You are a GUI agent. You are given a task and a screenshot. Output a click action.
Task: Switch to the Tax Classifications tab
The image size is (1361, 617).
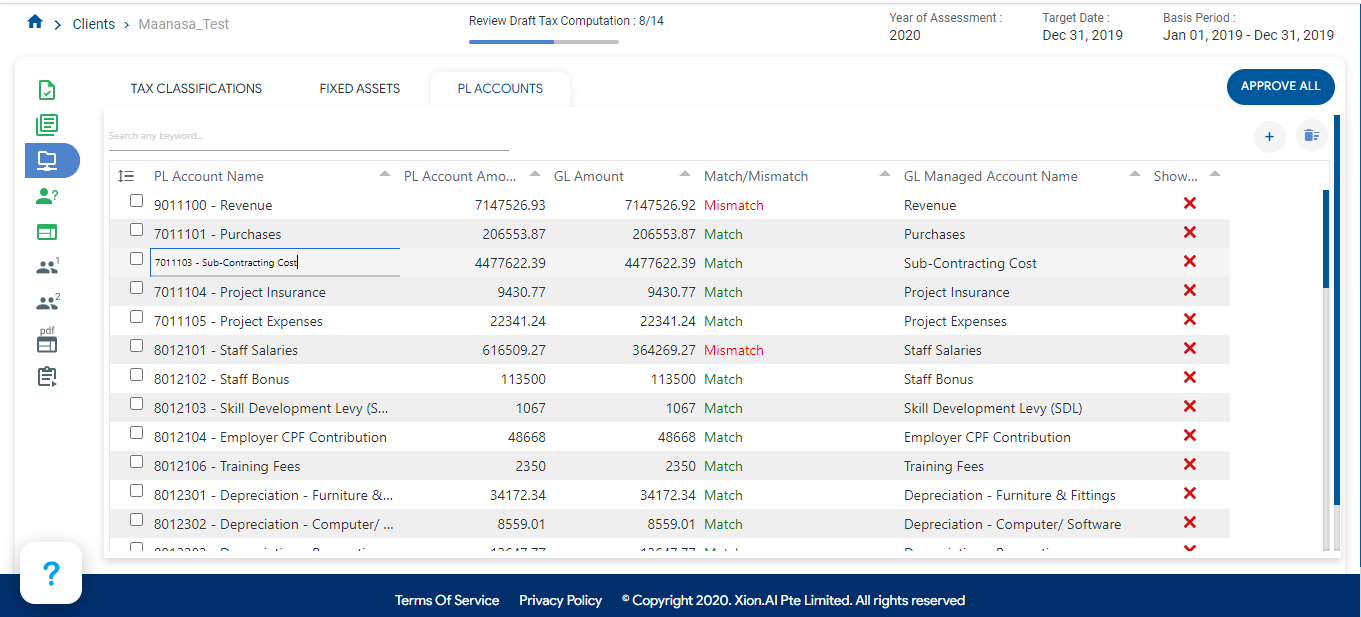[196, 88]
